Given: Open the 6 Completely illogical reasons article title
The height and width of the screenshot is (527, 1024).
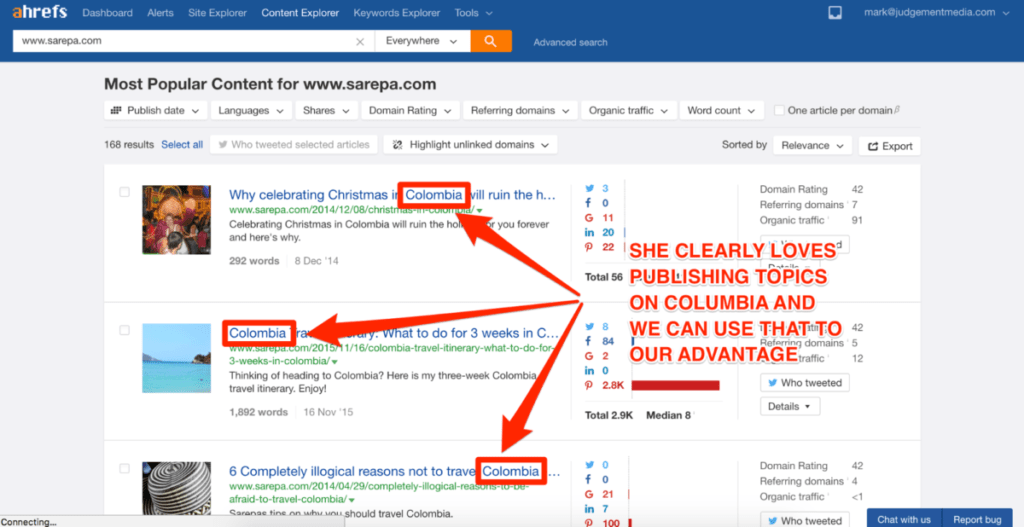Looking at the screenshot, I should coord(394,471).
